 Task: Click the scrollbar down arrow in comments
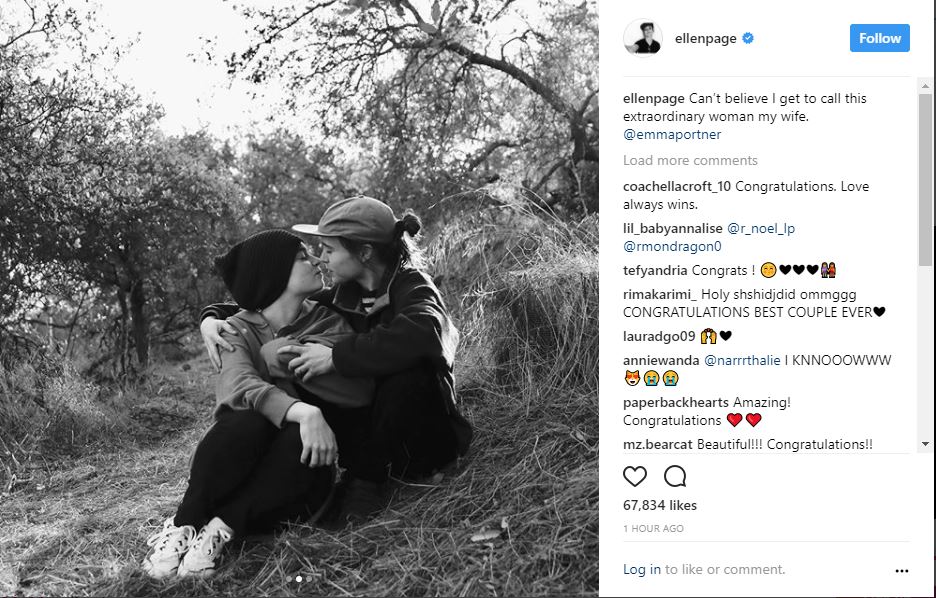click(925, 444)
